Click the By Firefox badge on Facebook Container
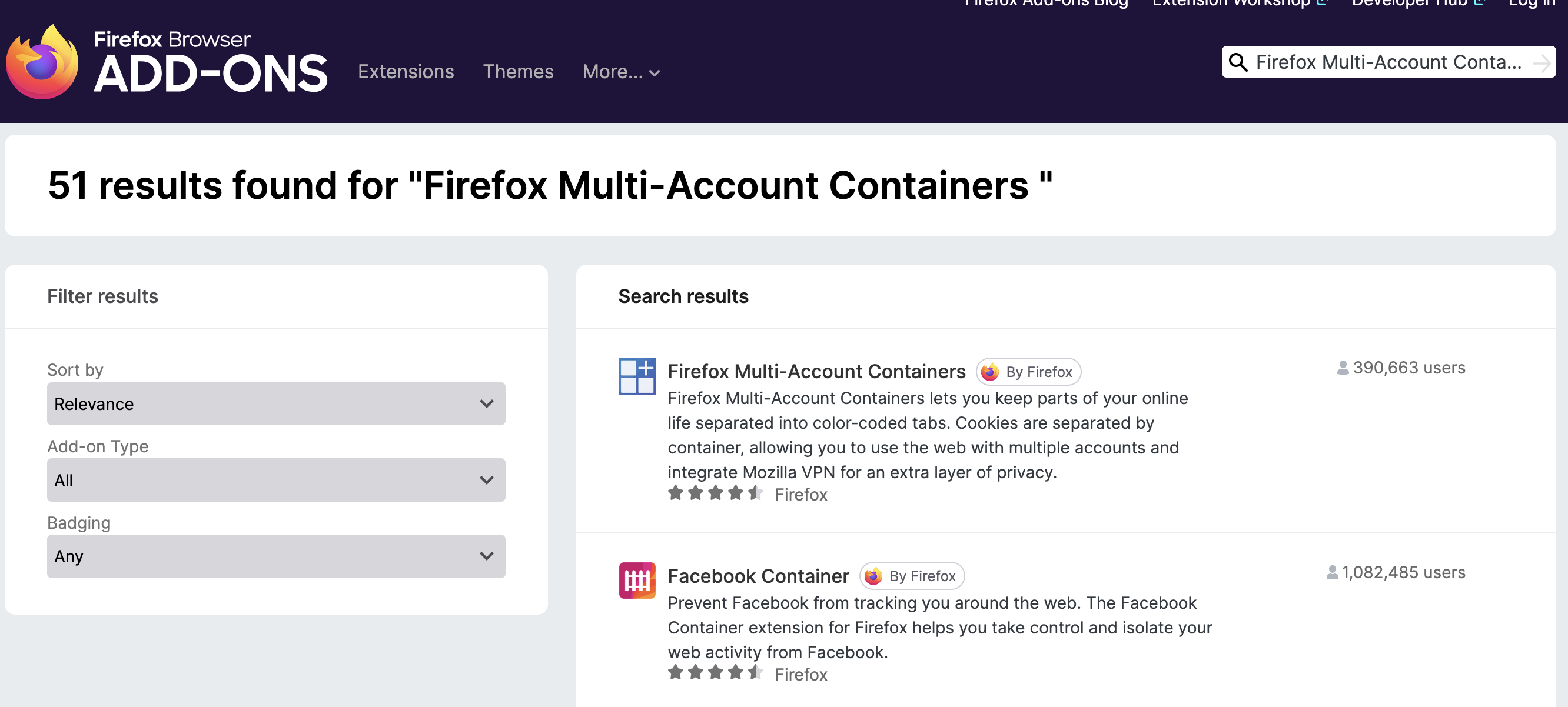This screenshot has width=1568, height=707. 911,576
